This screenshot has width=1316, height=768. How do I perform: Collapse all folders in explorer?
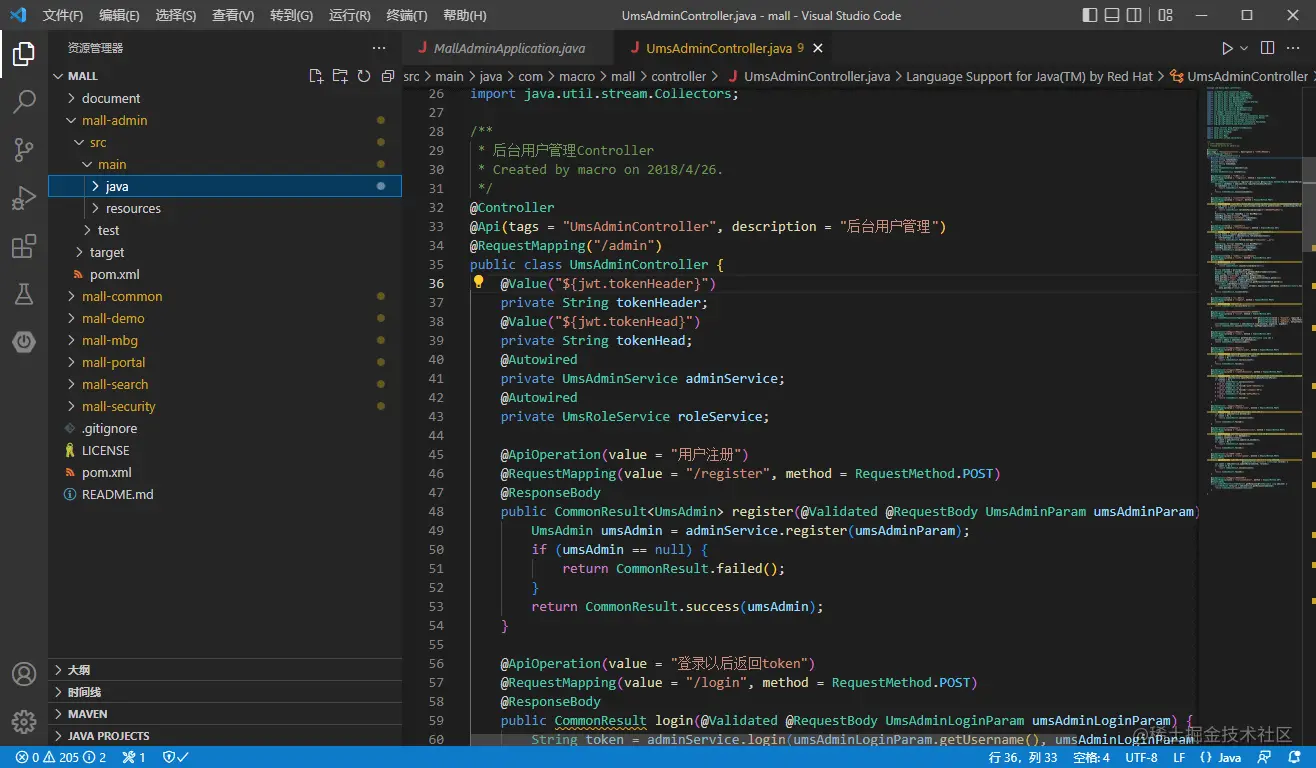[x=388, y=76]
